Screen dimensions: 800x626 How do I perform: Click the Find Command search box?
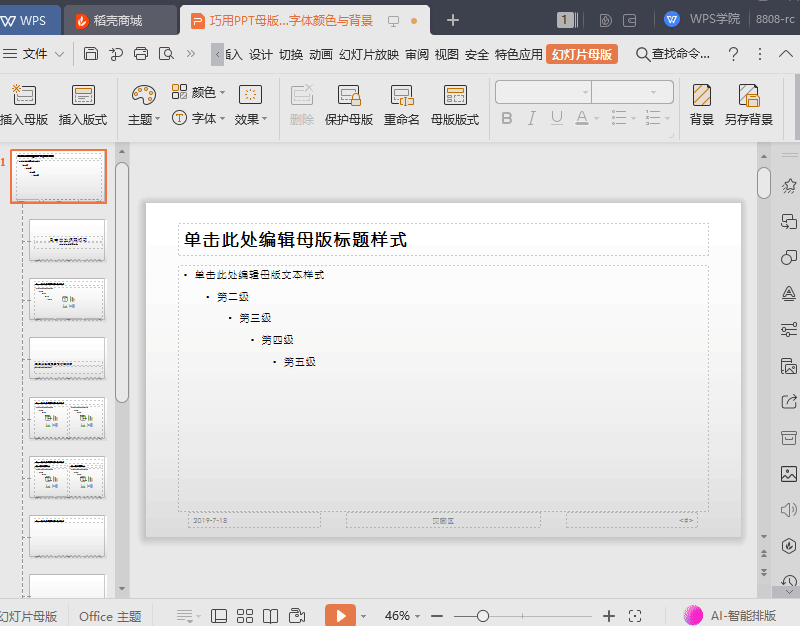coord(672,54)
